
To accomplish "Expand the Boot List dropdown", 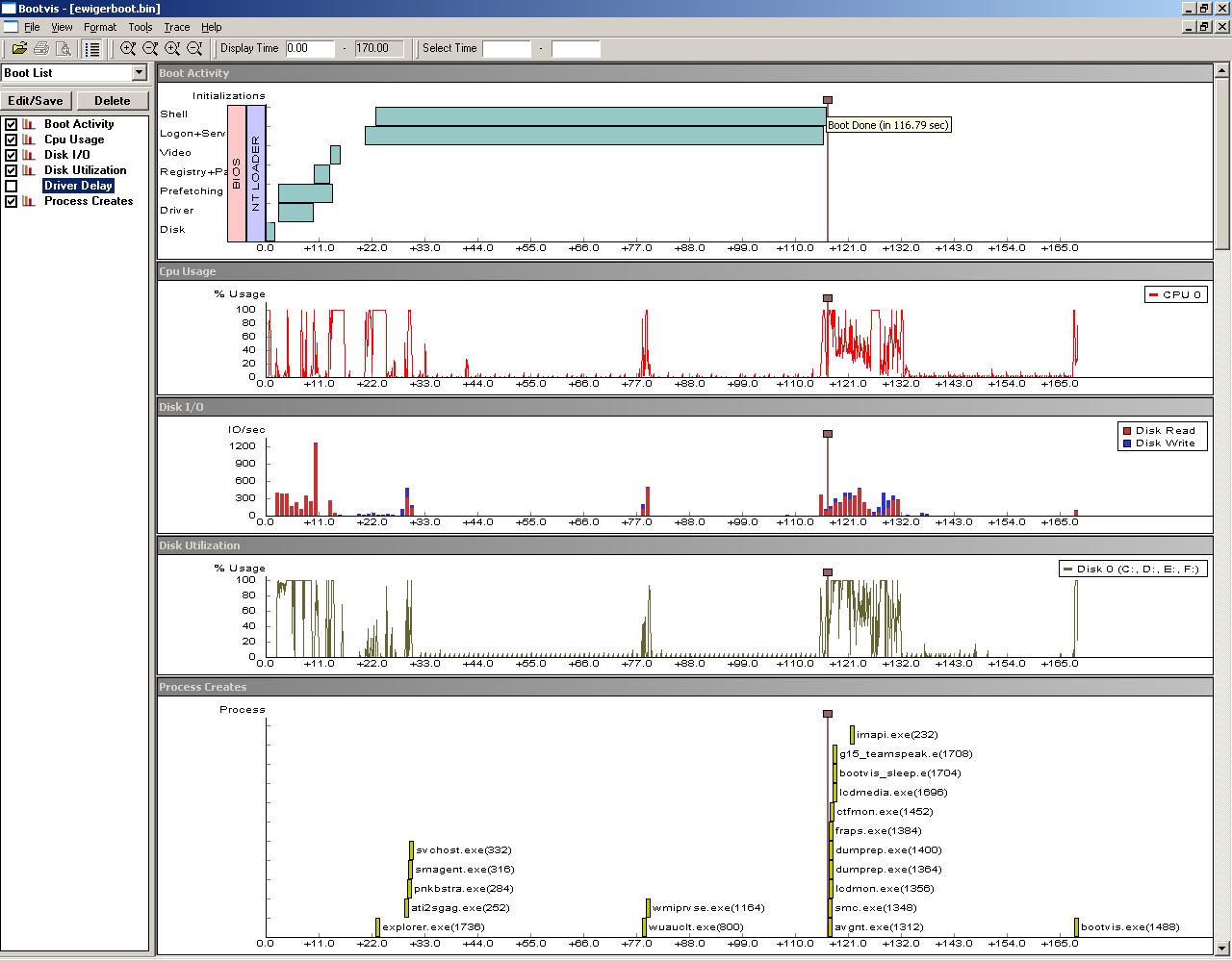I will coord(140,73).
